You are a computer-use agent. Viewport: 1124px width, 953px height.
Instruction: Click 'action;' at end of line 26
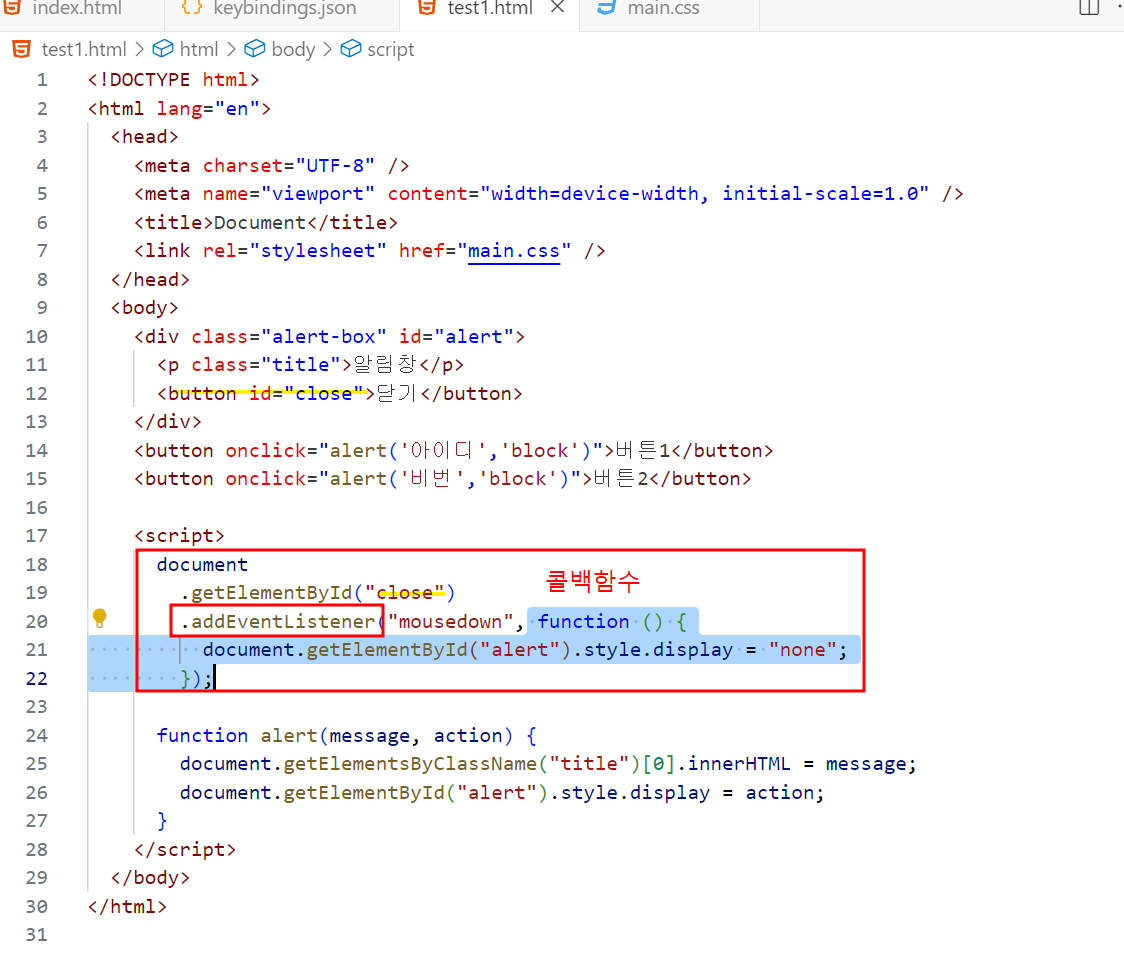point(786,793)
